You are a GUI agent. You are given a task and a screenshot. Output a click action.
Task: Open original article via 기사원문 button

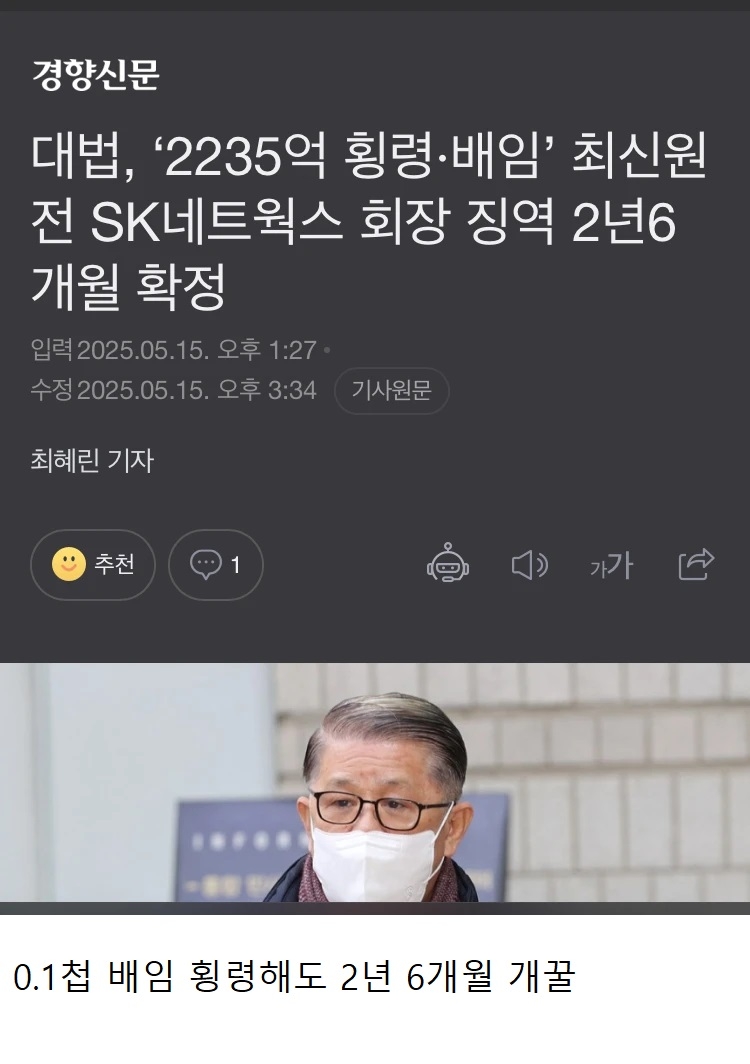pos(392,390)
